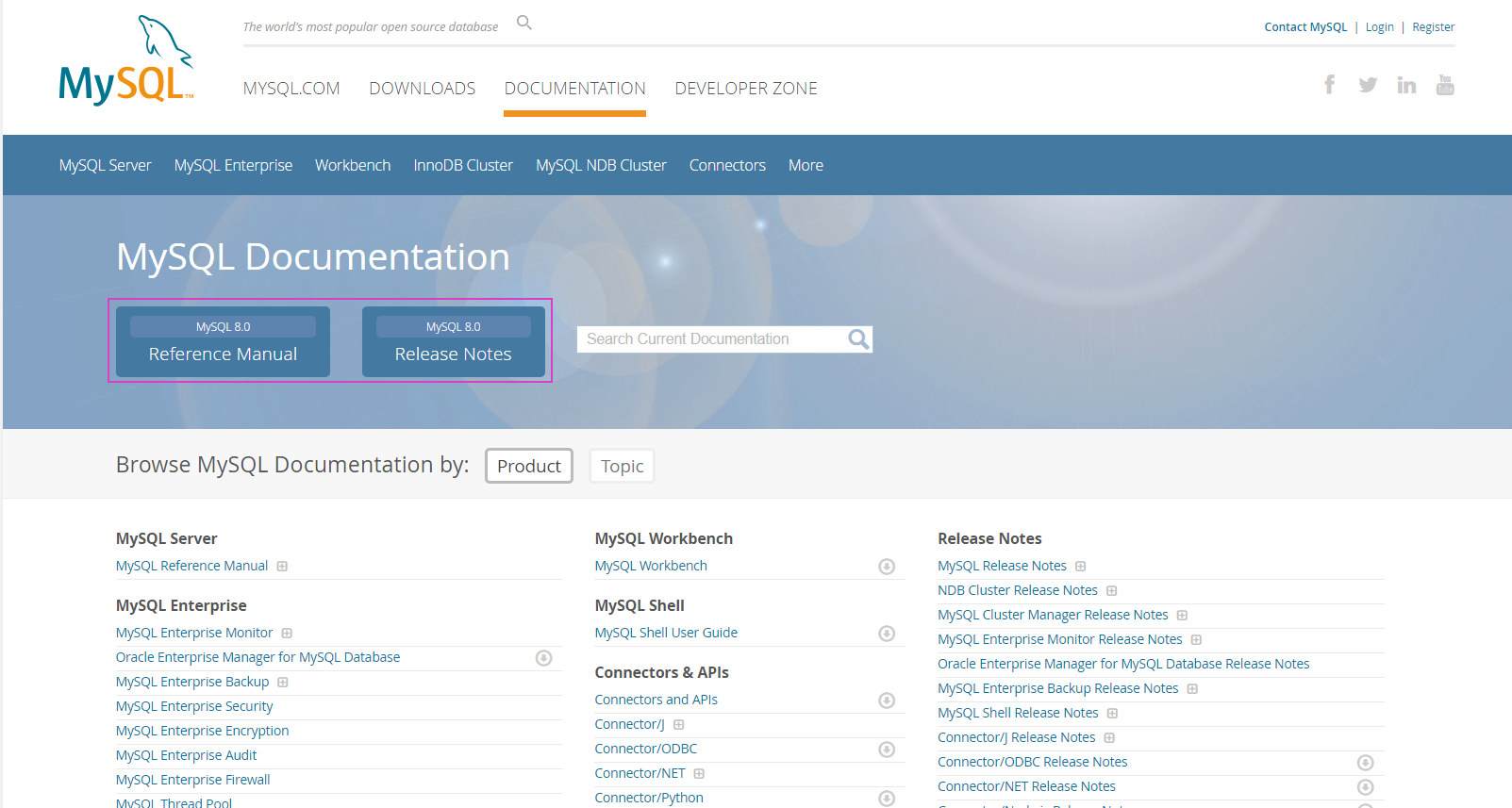Open Connectors and APIs link

(x=656, y=700)
